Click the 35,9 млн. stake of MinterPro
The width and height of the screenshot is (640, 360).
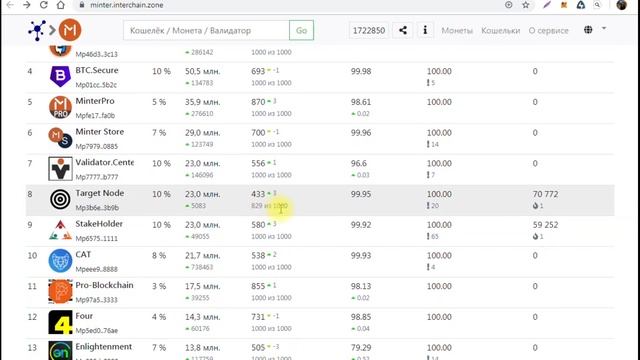(202, 102)
